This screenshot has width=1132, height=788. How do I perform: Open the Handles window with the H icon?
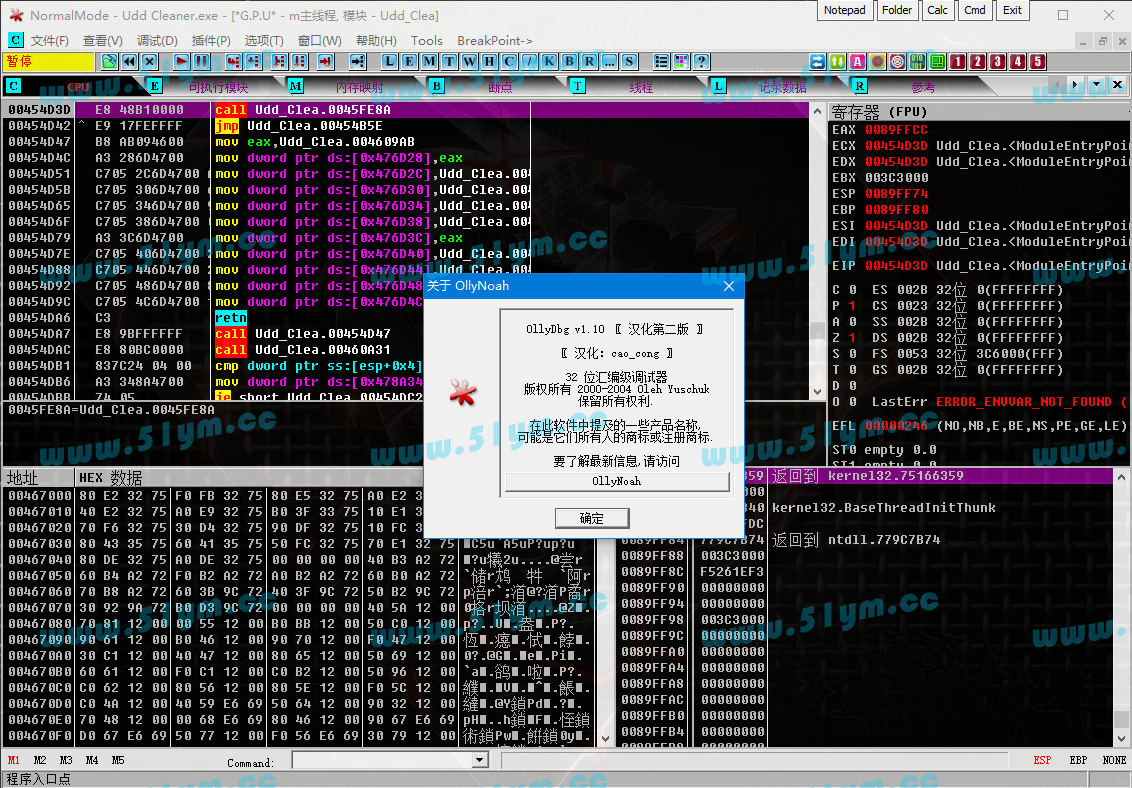coord(489,61)
